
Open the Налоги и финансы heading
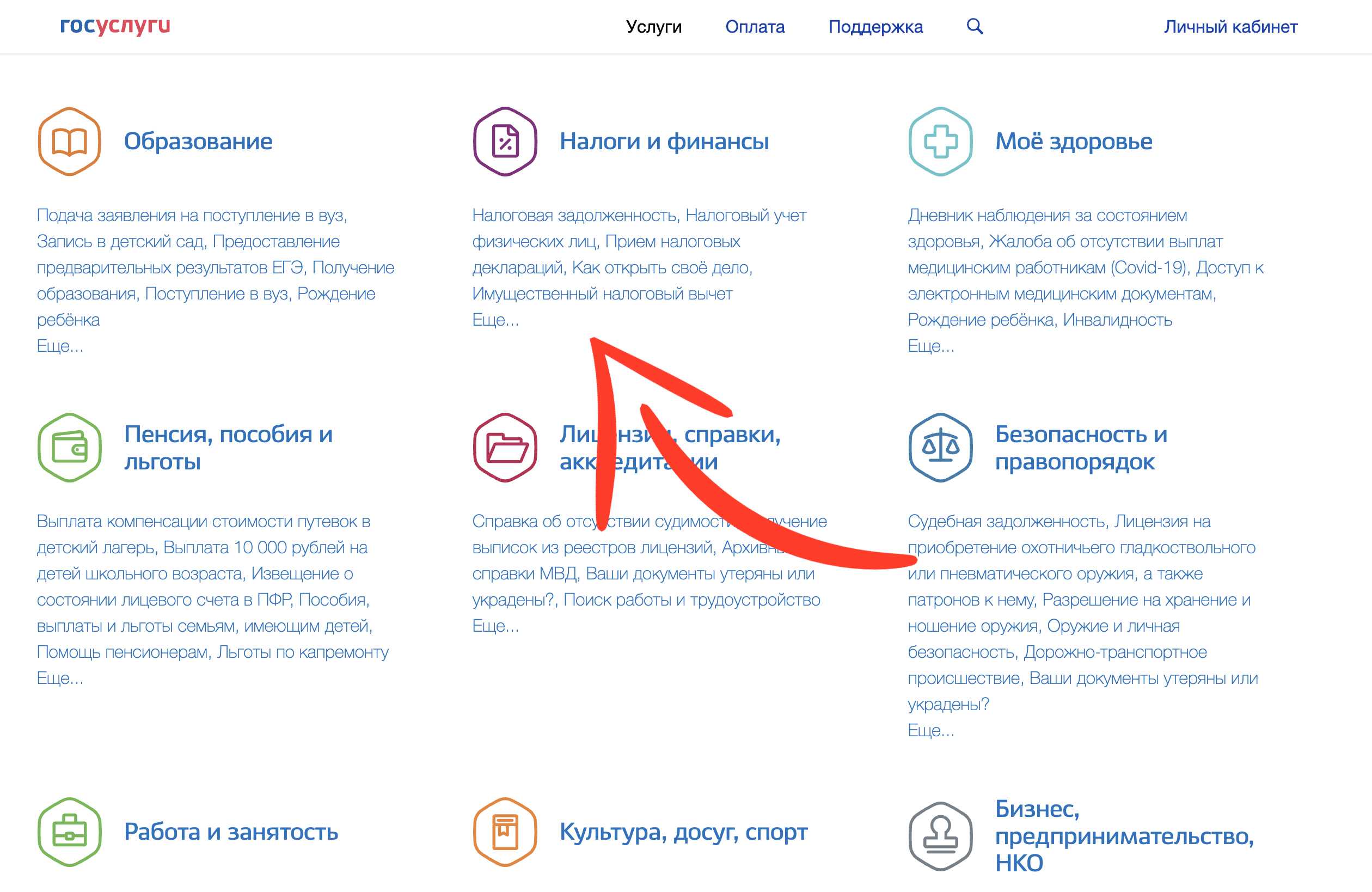[x=664, y=141]
